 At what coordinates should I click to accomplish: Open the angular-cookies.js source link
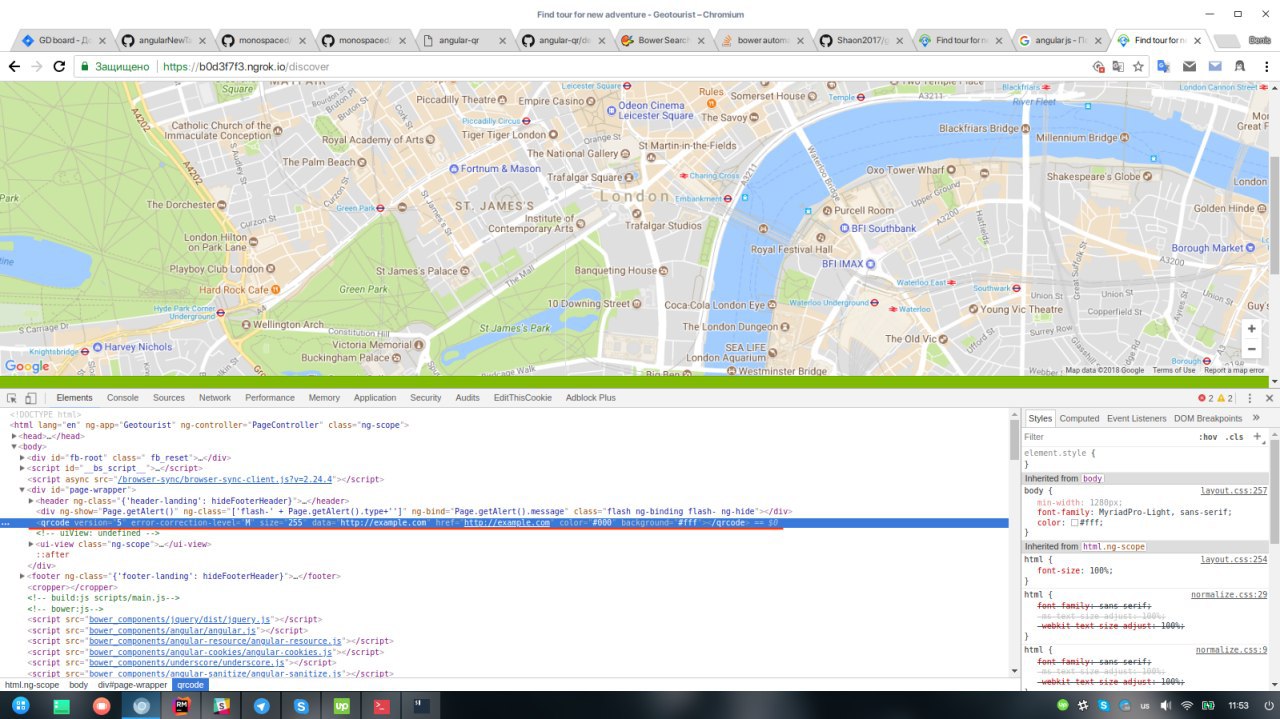[x=210, y=652]
